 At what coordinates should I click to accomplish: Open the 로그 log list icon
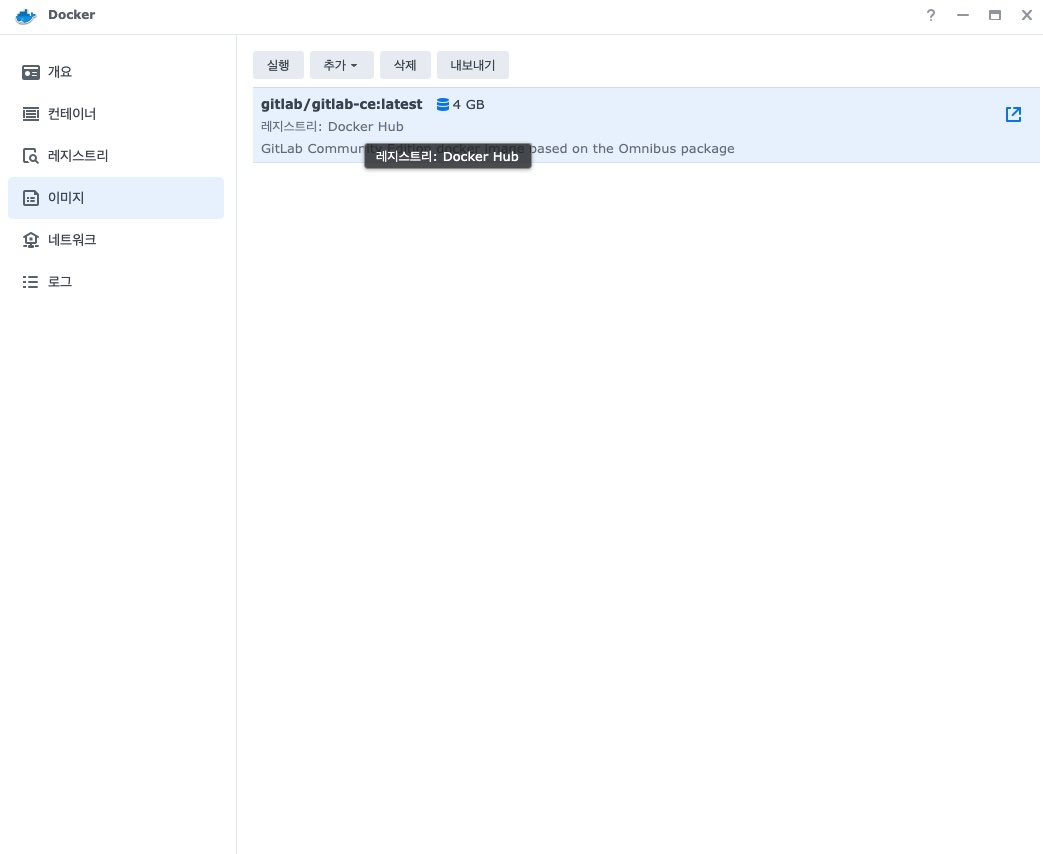pyautogui.click(x=31, y=282)
